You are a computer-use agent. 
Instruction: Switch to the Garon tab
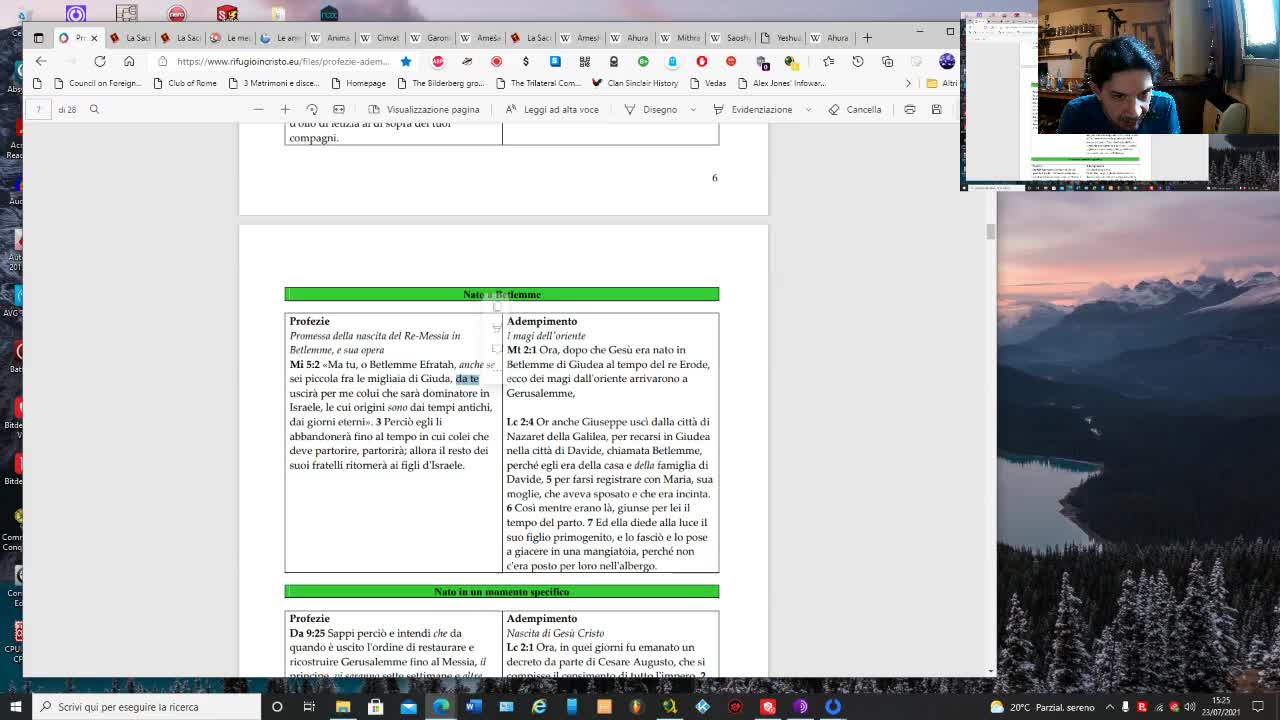click(431, 38)
